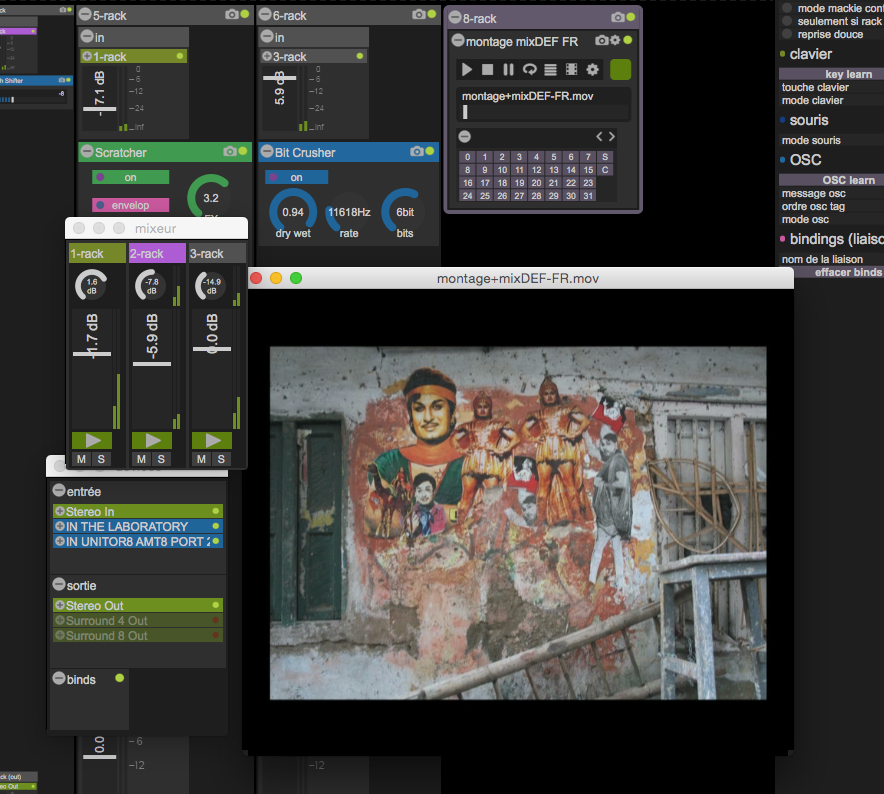Open player settings gear in transport bar
This screenshot has width=884, height=794.
click(592, 69)
